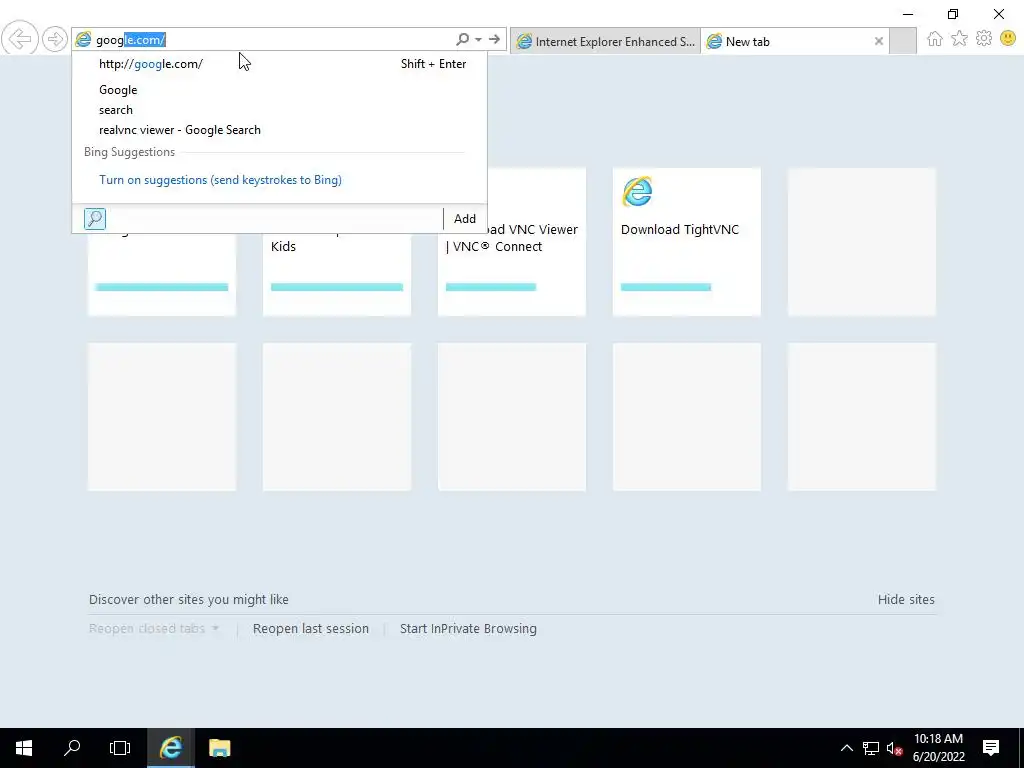Click the IE icon on Enhanced Security tab
This screenshot has height=768, width=1024.
pyautogui.click(x=524, y=42)
